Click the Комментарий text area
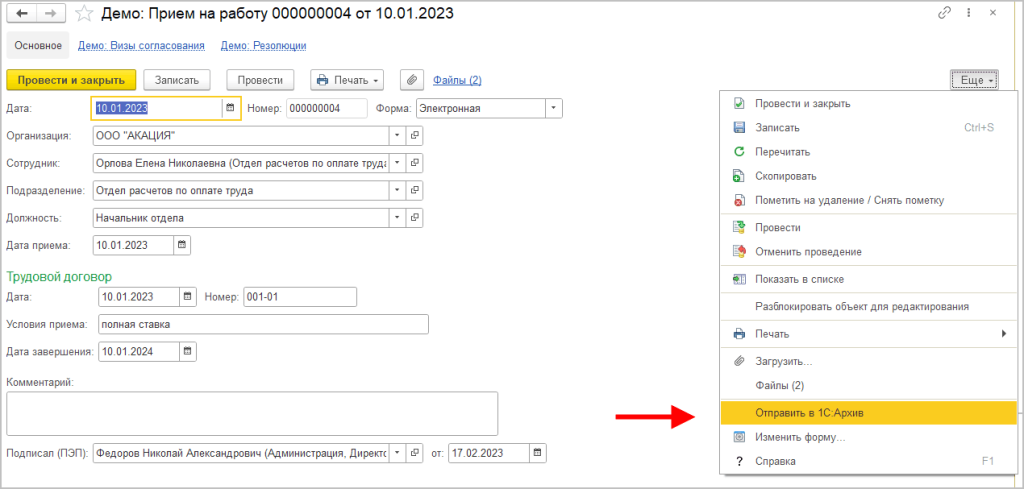 [252, 413]
